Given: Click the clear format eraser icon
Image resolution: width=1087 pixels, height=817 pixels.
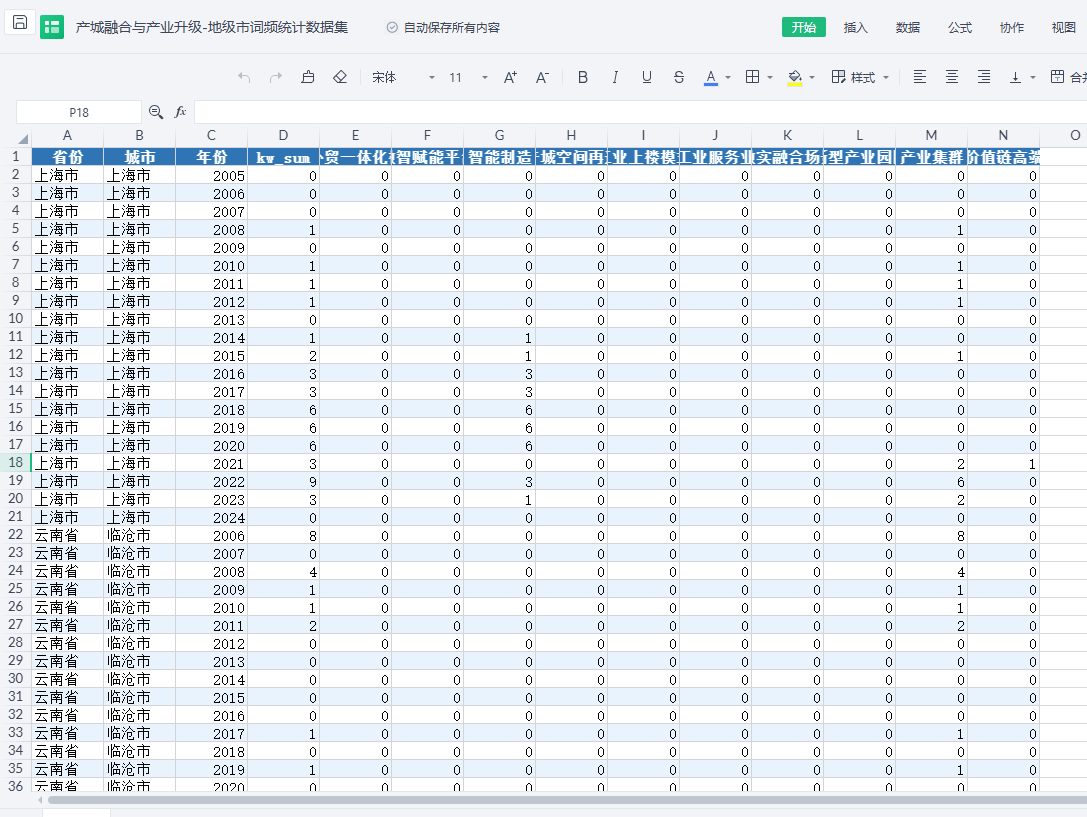Looking at the screenshot, I should (x=340, y=77).
